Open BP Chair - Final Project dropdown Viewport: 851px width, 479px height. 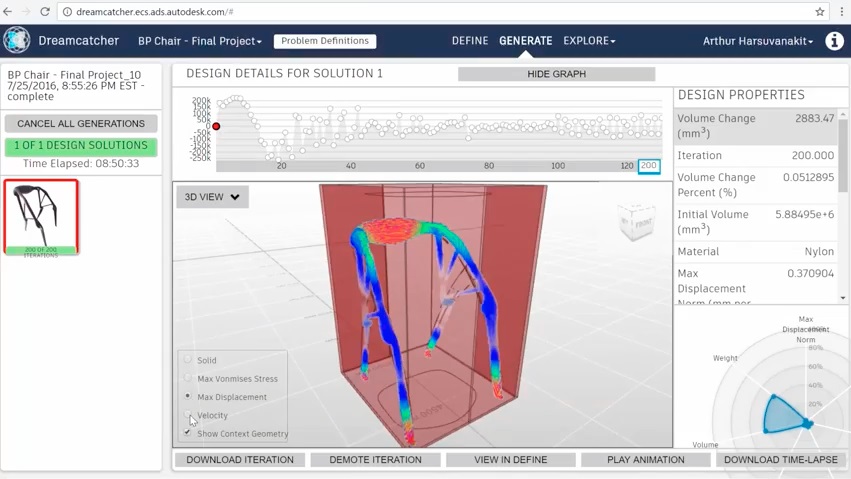click(x=200, y=41)
